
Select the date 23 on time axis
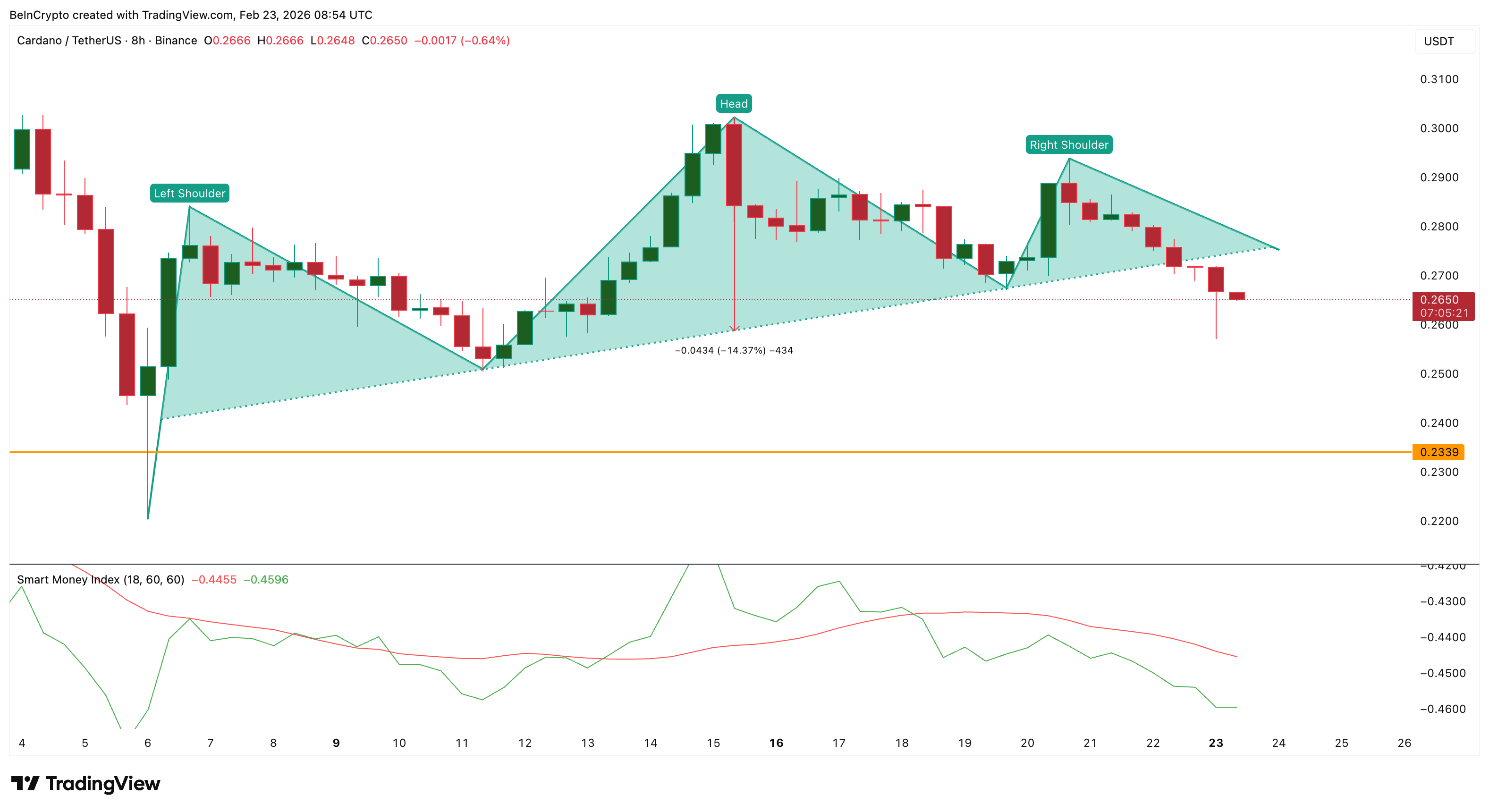(1216, 743)
